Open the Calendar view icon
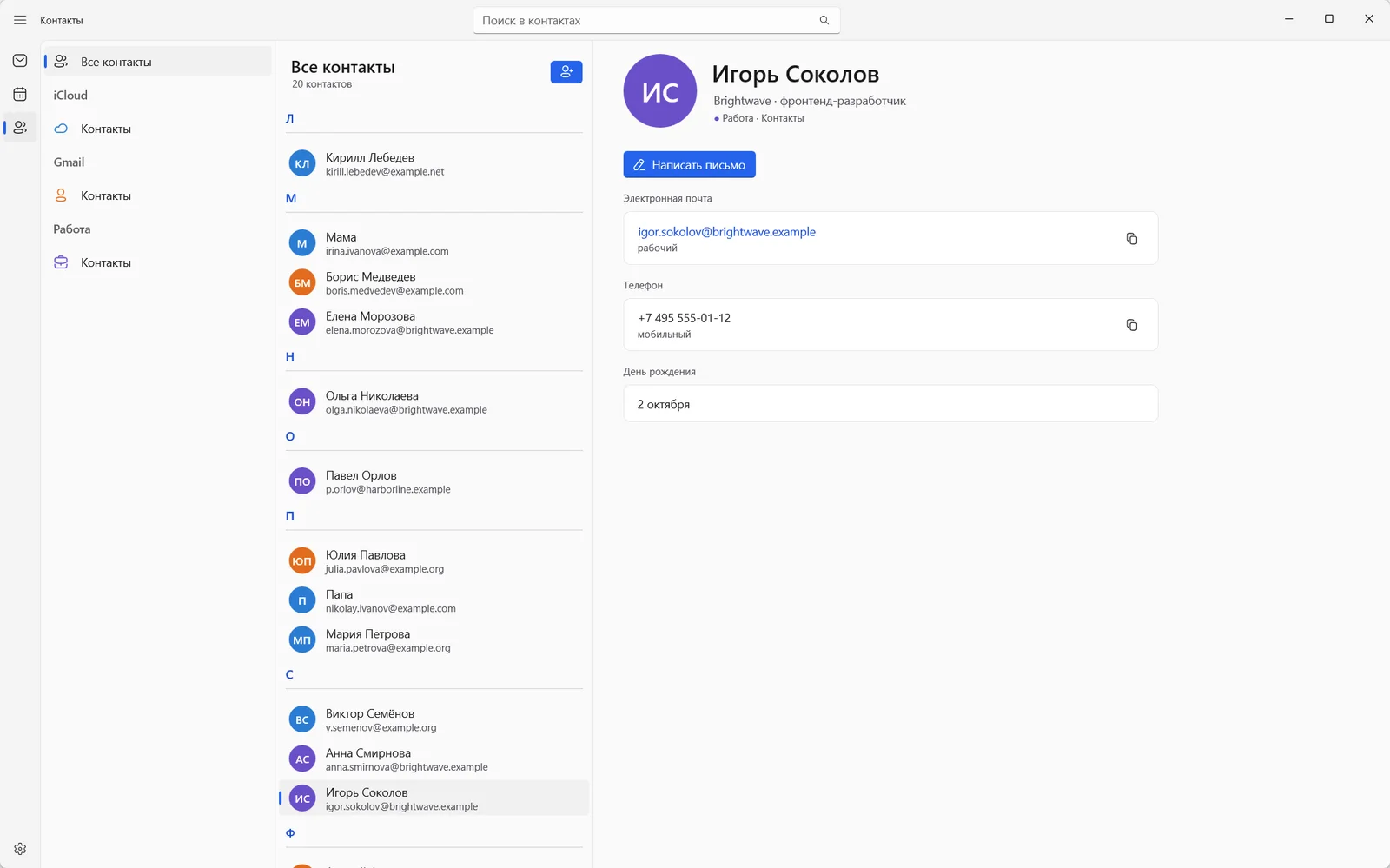 click(x=20, y=94)
